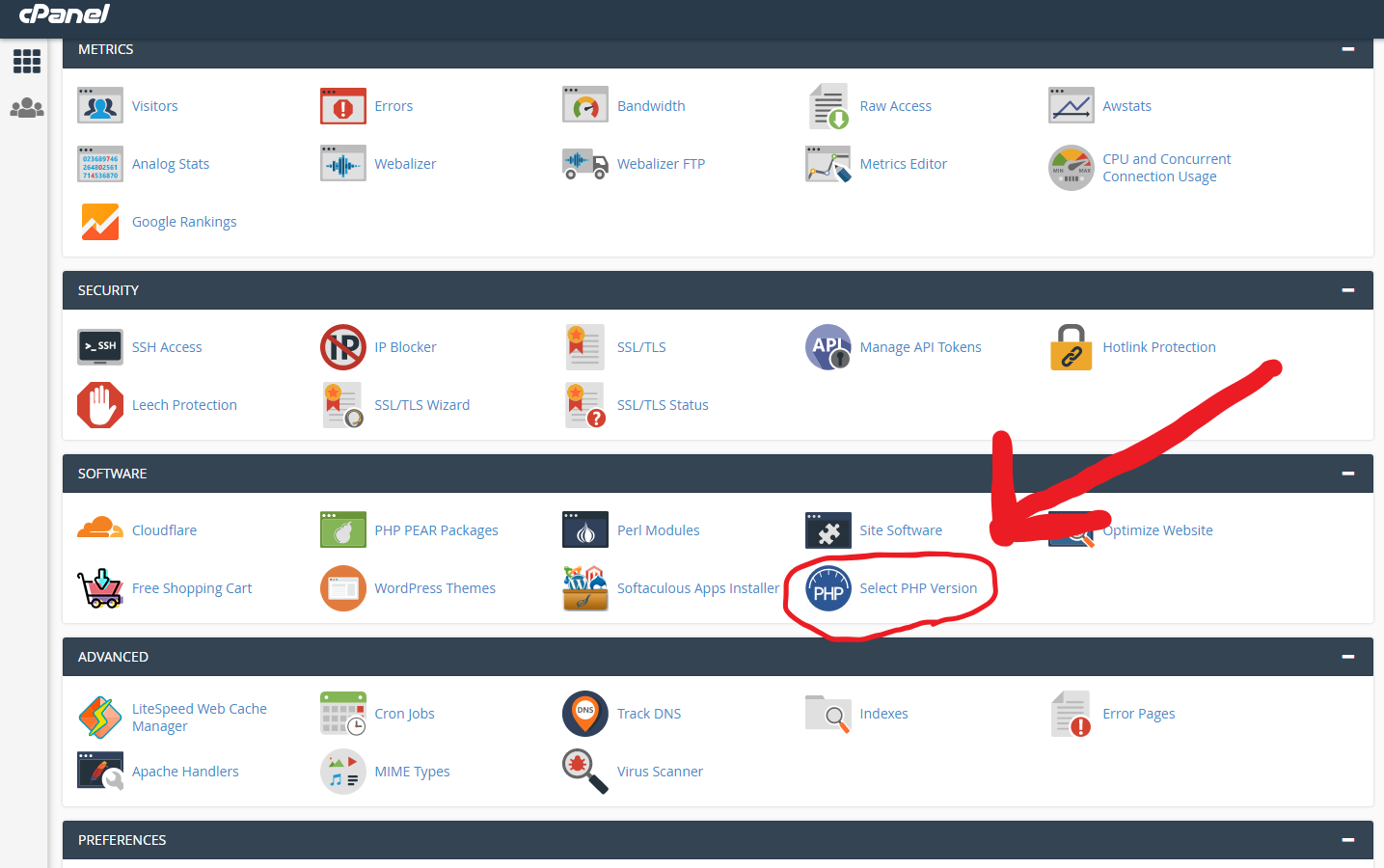This screenshot has height=868, width=1384.
Task: Open the Hotlink Protection link
Action: click(1159, 347)
